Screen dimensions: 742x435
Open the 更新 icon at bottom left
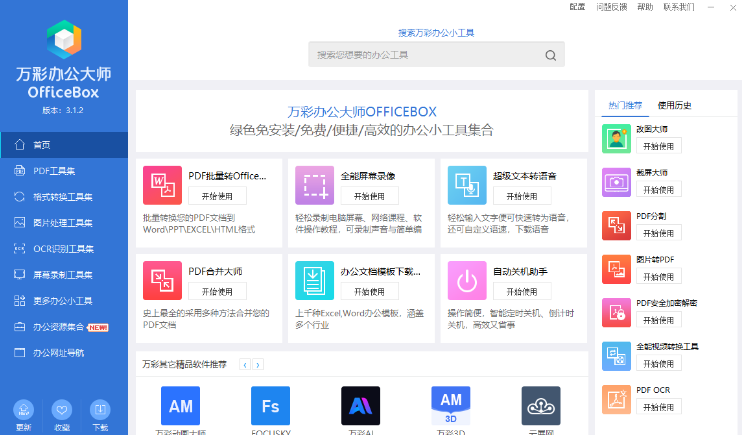click(x=24, y=409)
